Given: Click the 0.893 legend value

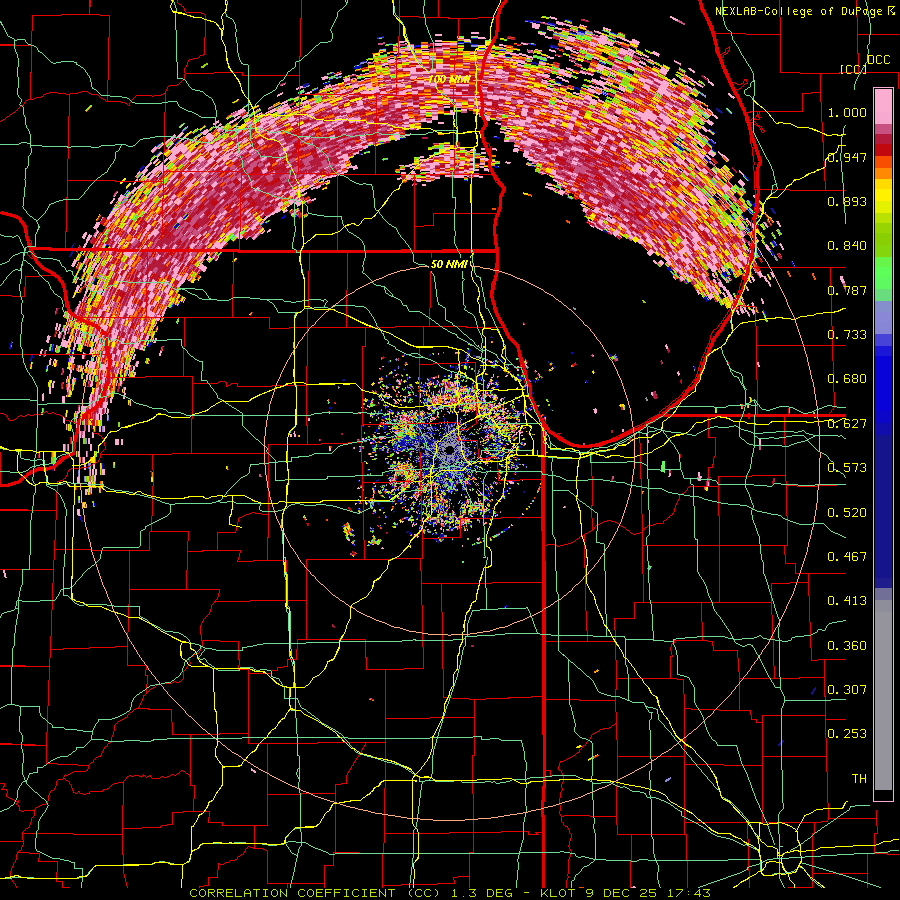Looking at the screenshot, I should (x=847, y=201).
